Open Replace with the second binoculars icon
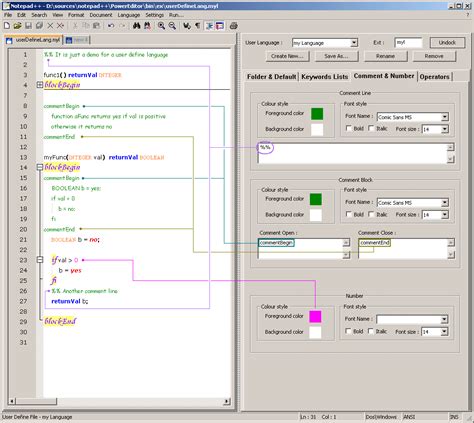The width and height of the screenshot is (474, 423). [147, 26]
